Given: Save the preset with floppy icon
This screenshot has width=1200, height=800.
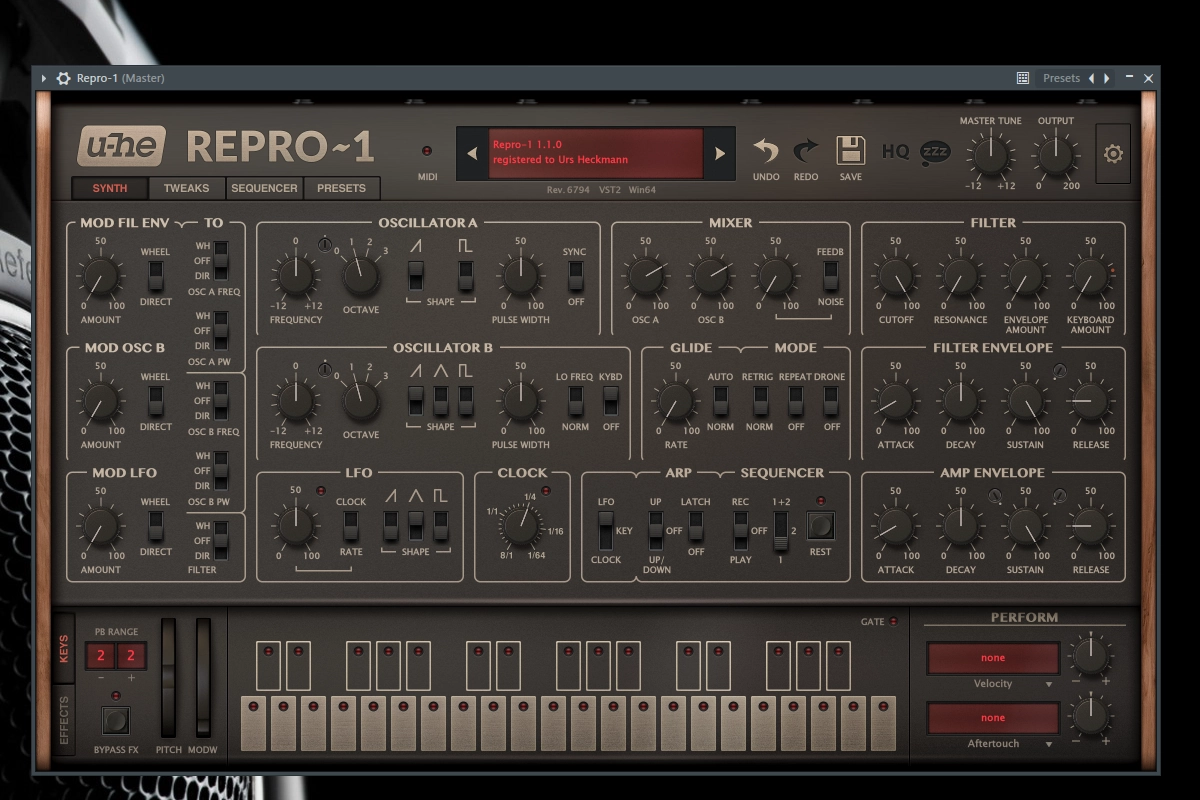Looking at the screenshot, I should pyautogui.click(x=850, y=150).
